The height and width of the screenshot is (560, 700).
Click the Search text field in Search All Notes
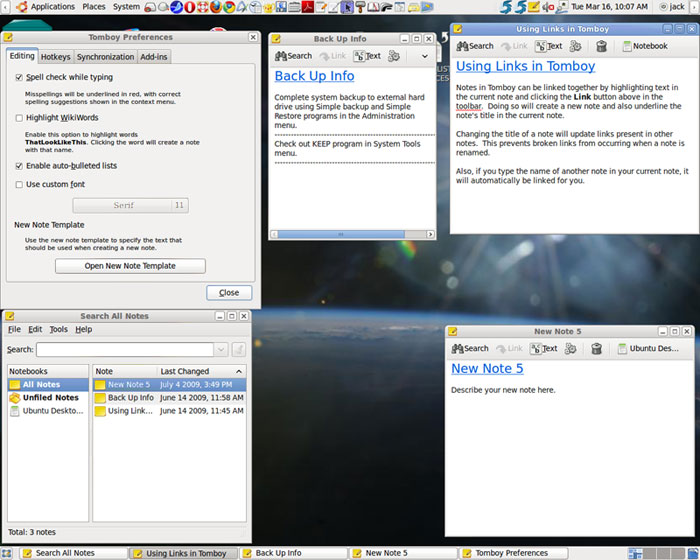[125, 350]
